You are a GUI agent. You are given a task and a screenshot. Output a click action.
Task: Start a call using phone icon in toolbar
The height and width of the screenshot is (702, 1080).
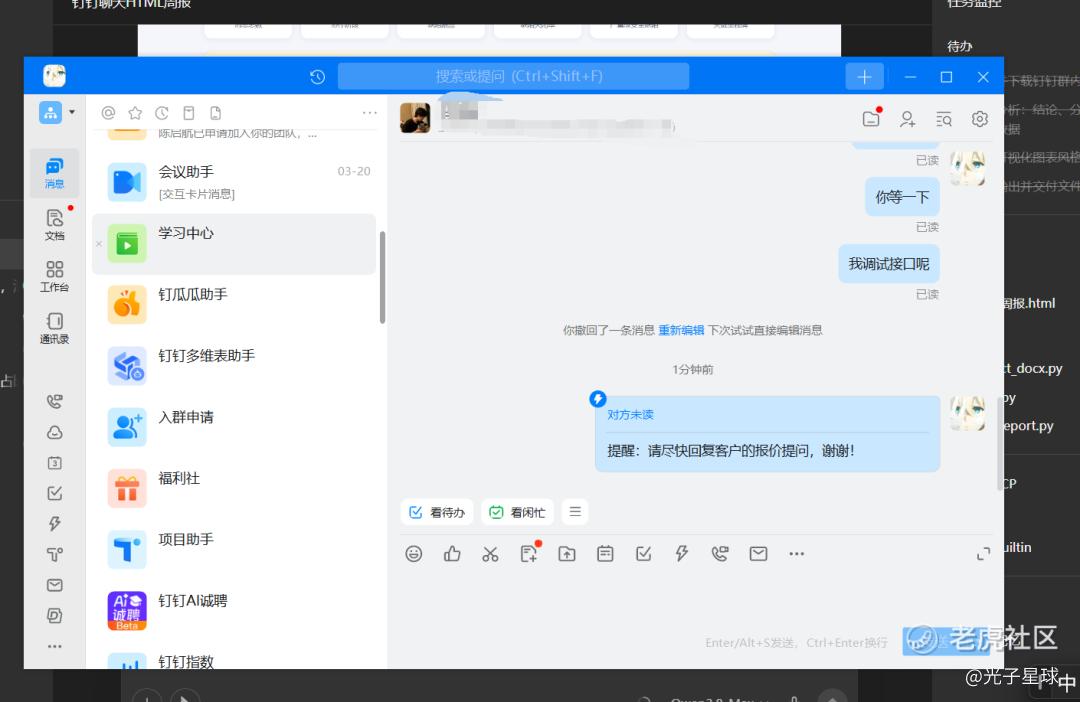720,554
